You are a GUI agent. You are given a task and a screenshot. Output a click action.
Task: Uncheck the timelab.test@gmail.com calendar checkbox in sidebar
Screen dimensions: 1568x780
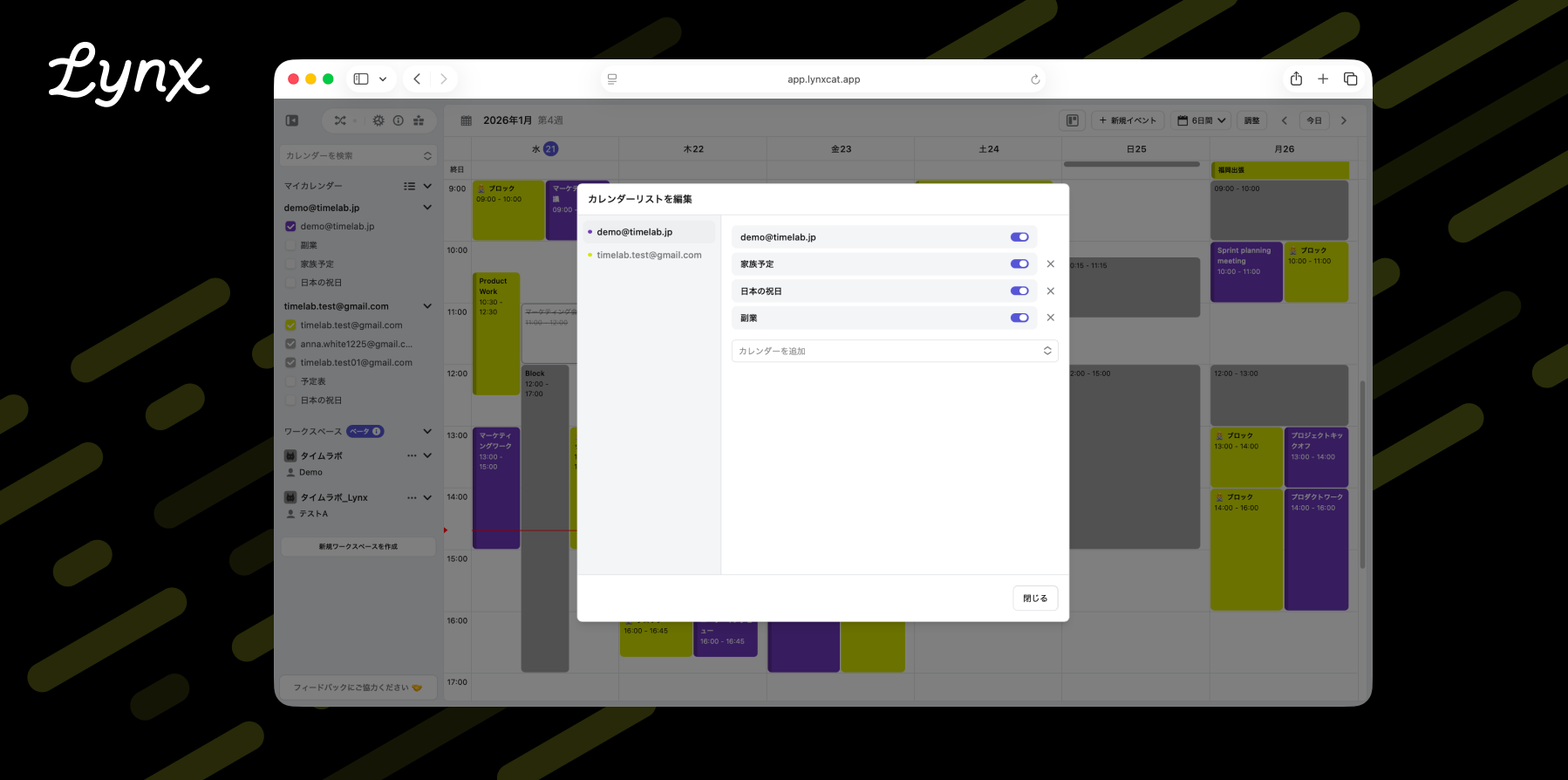(291, 325)
